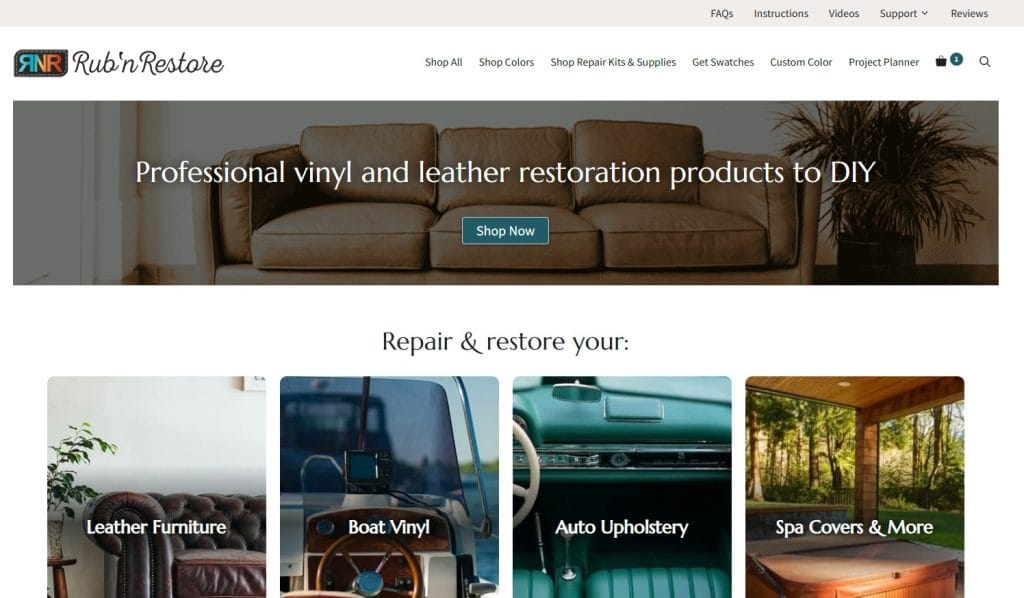Open the Shop Colors menu item

(x=506, y=62)
